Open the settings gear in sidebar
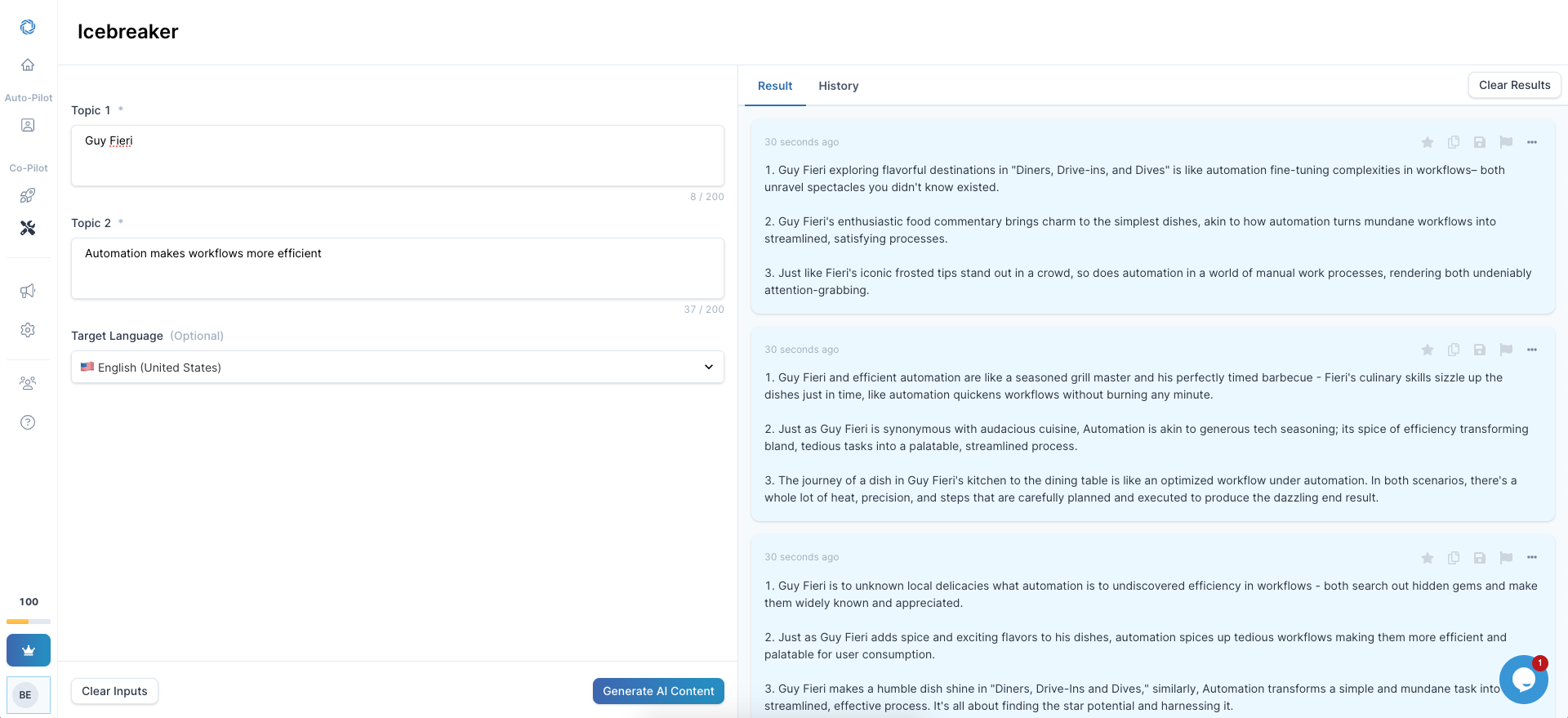The width and height of the screenshot is (1568, 718). pyautogui.click(x=28, y=330)
